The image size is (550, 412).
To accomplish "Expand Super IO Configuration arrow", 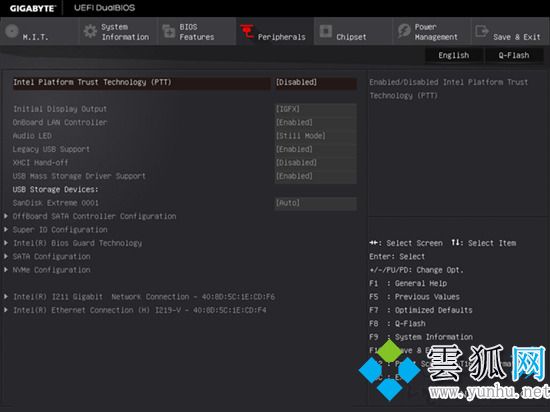I will pos(6,230).
